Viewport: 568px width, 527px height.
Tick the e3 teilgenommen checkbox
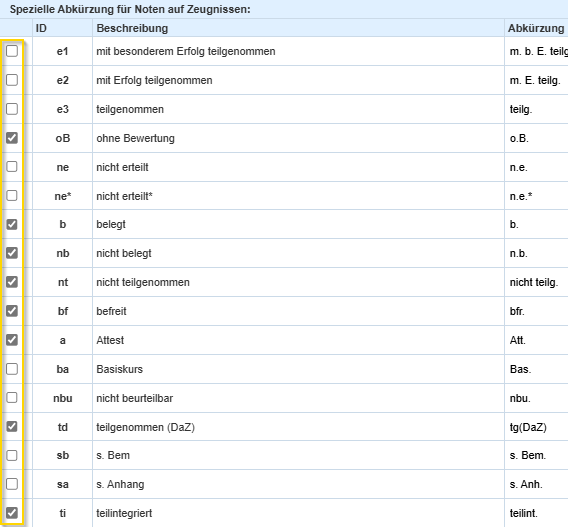12,109
